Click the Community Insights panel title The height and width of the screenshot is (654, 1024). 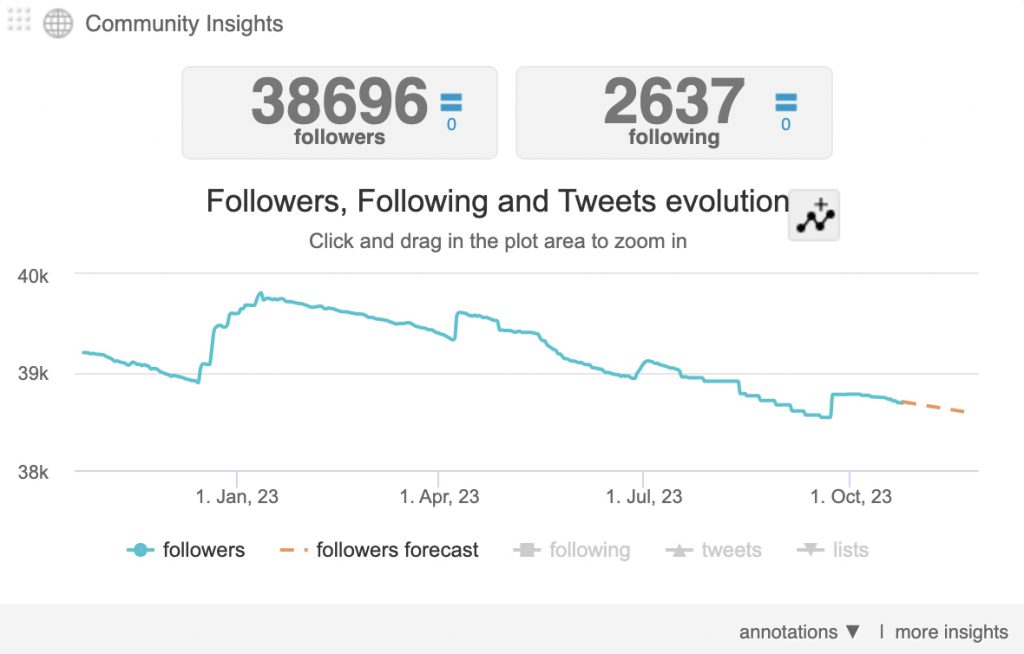pyautogui.click(x=184, y=24)
